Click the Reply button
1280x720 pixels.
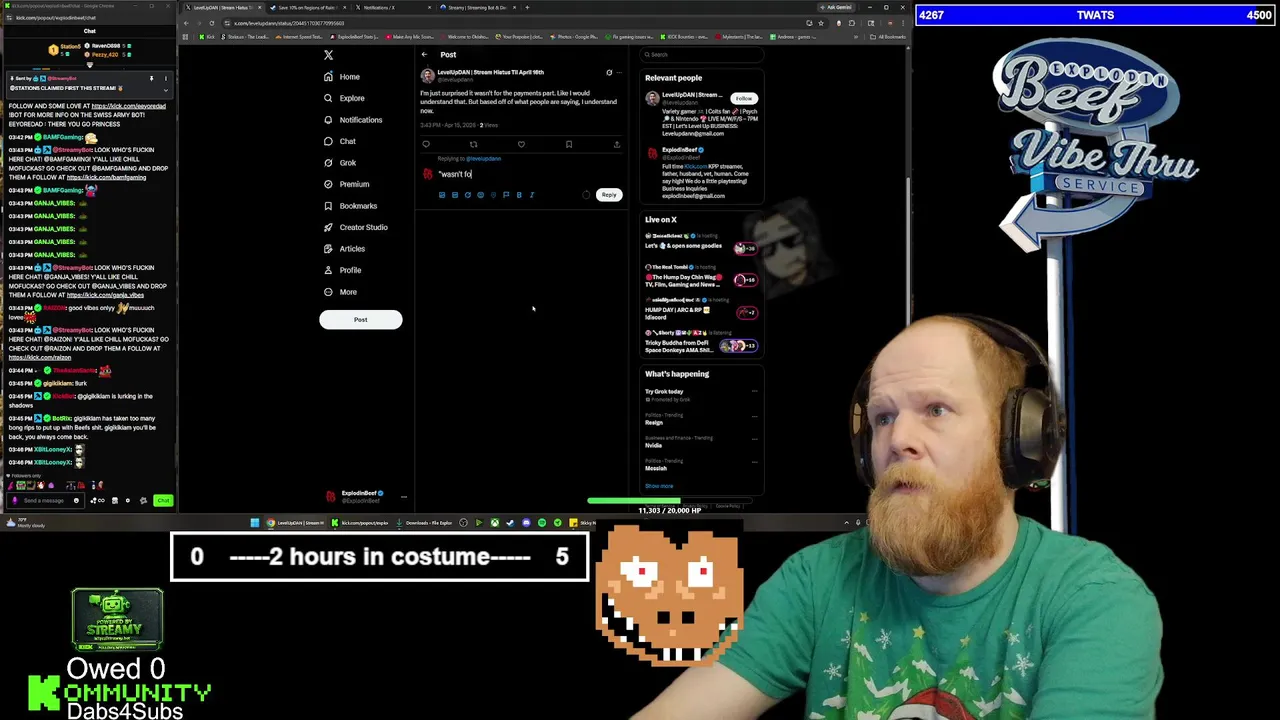(x=609, y=195)
